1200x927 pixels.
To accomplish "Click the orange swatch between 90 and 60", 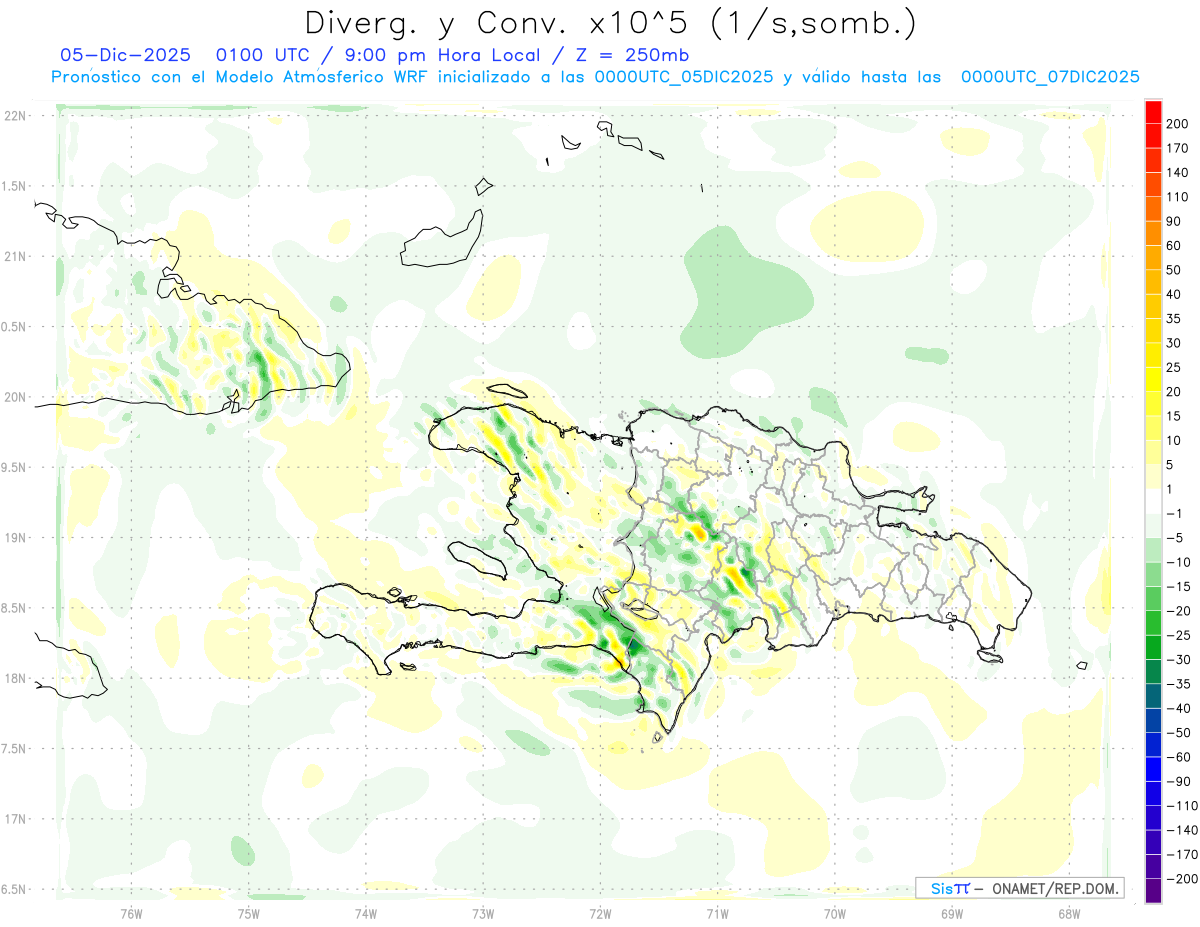I will [1153, 234].
